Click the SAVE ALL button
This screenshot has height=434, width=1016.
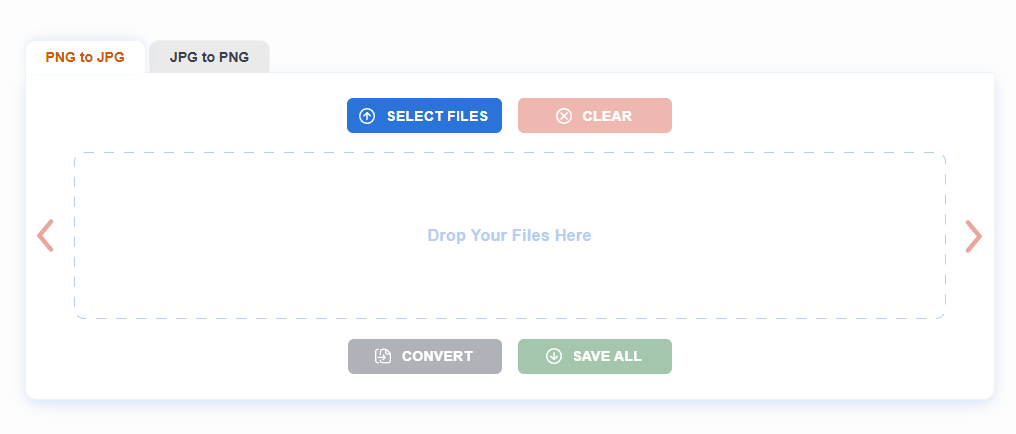[x=595, y=356]
